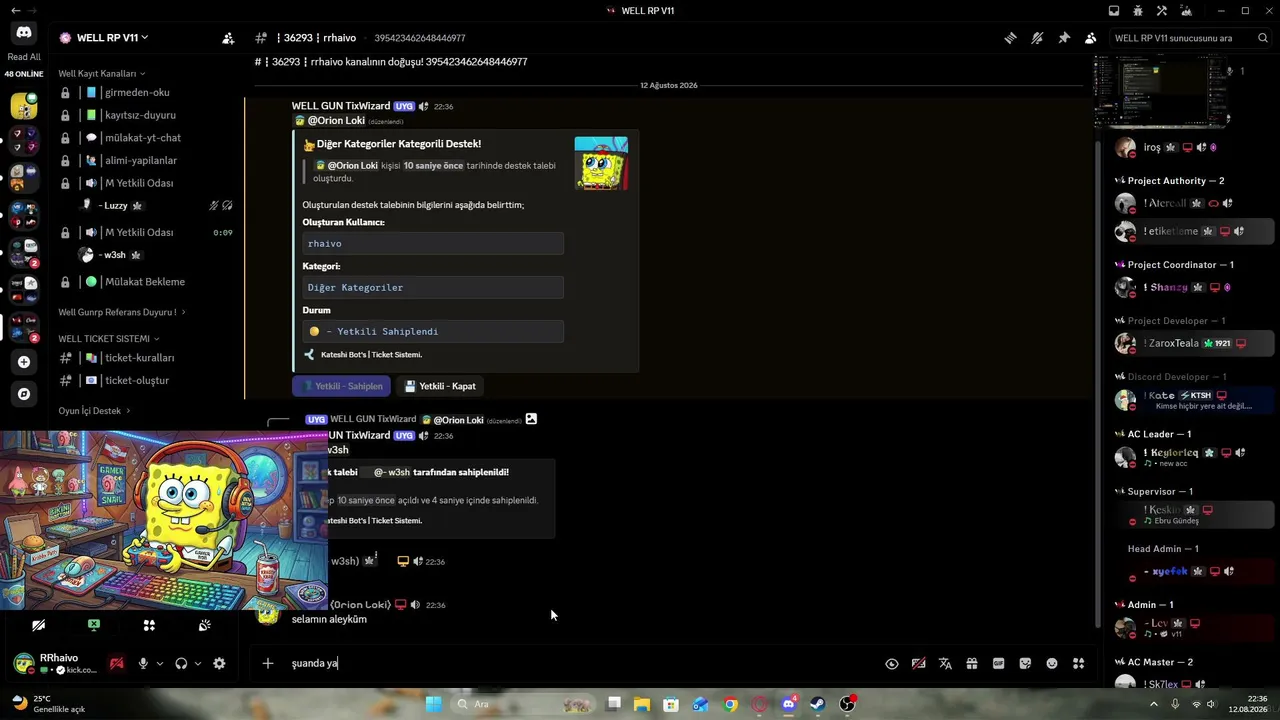Click the plus attachment button in message box
Image resolution: width=1280 pixels, height=720 pixels.
tap(267, 663)
